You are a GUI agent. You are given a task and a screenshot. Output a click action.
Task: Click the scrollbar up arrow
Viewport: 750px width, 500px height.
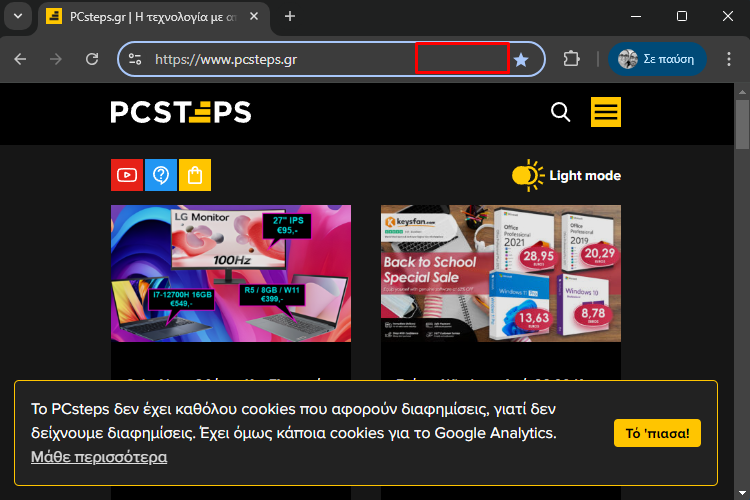tap(742, 91)
